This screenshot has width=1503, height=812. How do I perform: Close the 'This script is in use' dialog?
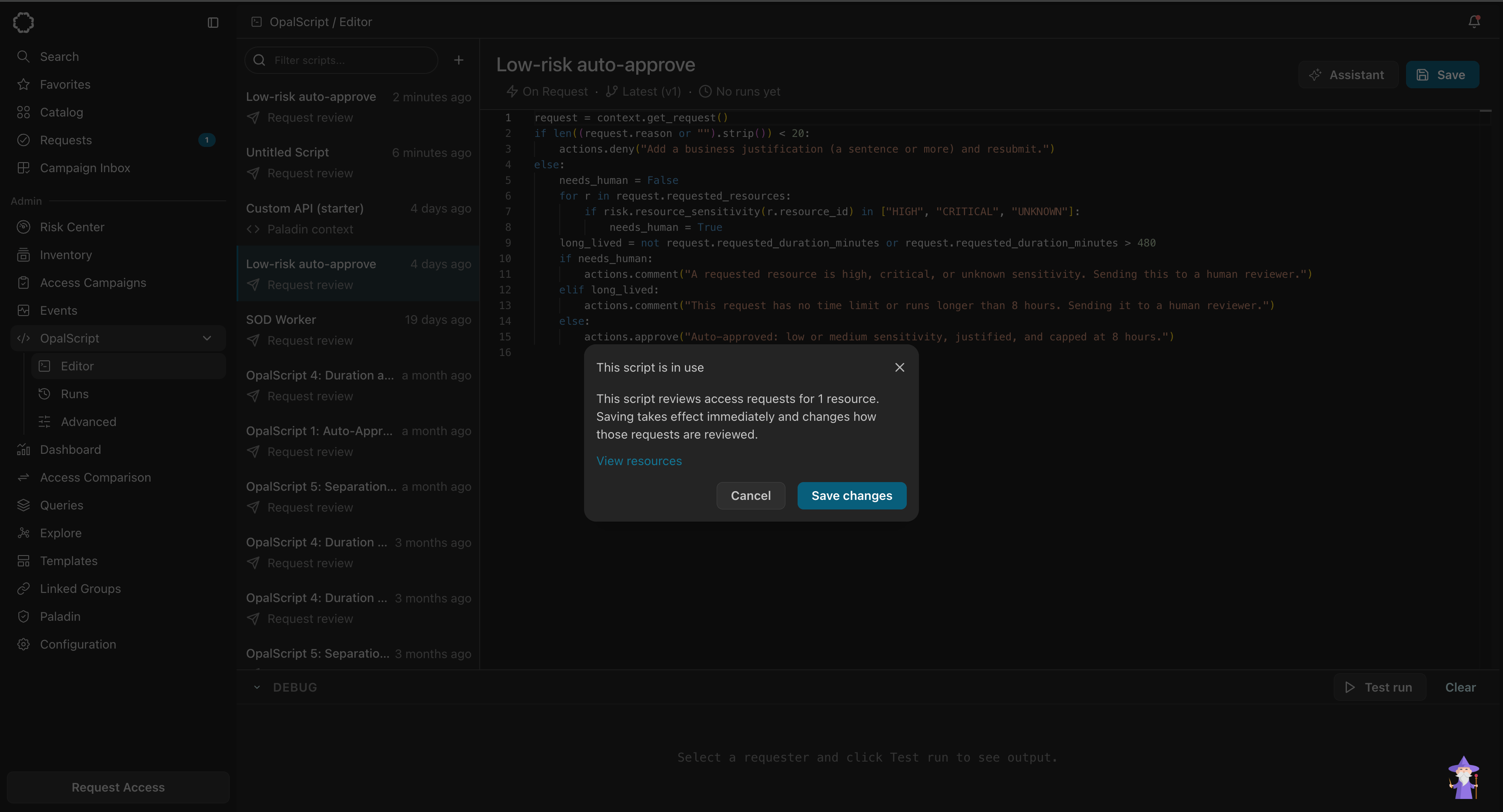click(900, 367)
